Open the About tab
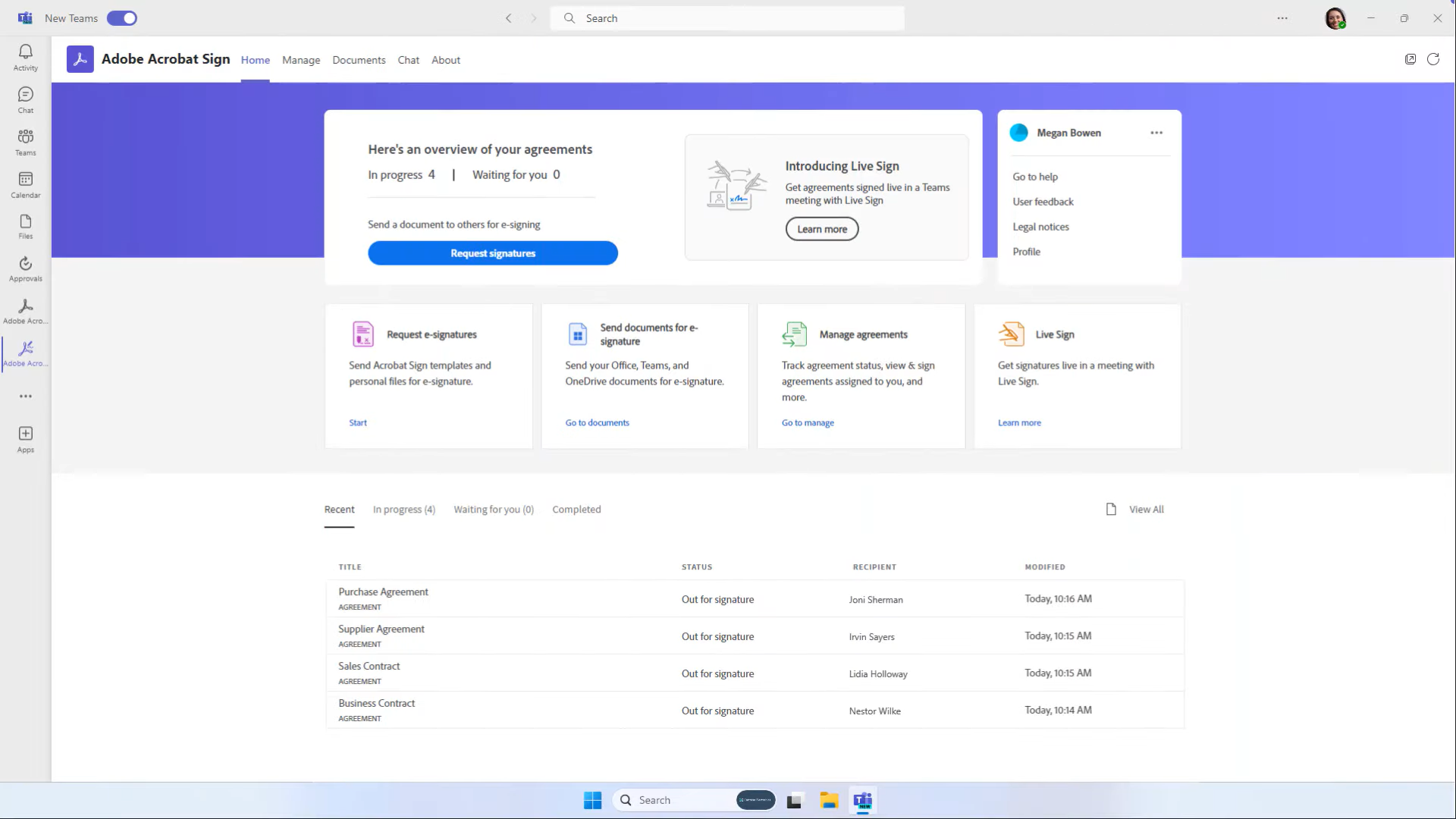This screenshot has height=819, width=1456. pyautogui.click(x=446, y=60)
